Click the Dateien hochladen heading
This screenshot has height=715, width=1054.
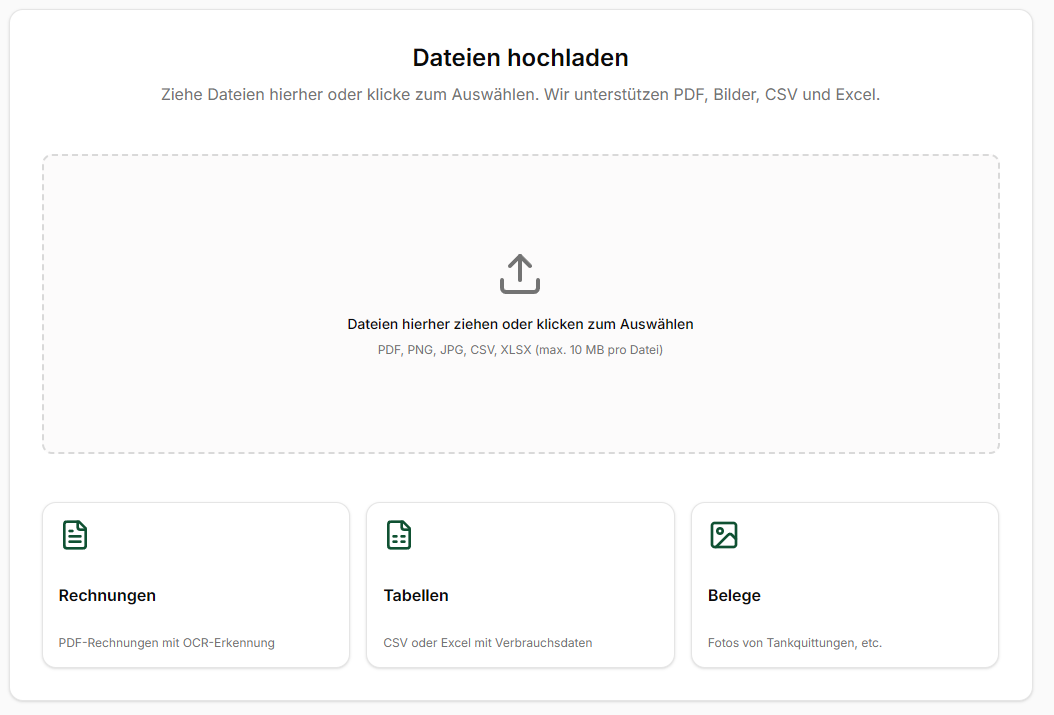(x=520, y=57)
